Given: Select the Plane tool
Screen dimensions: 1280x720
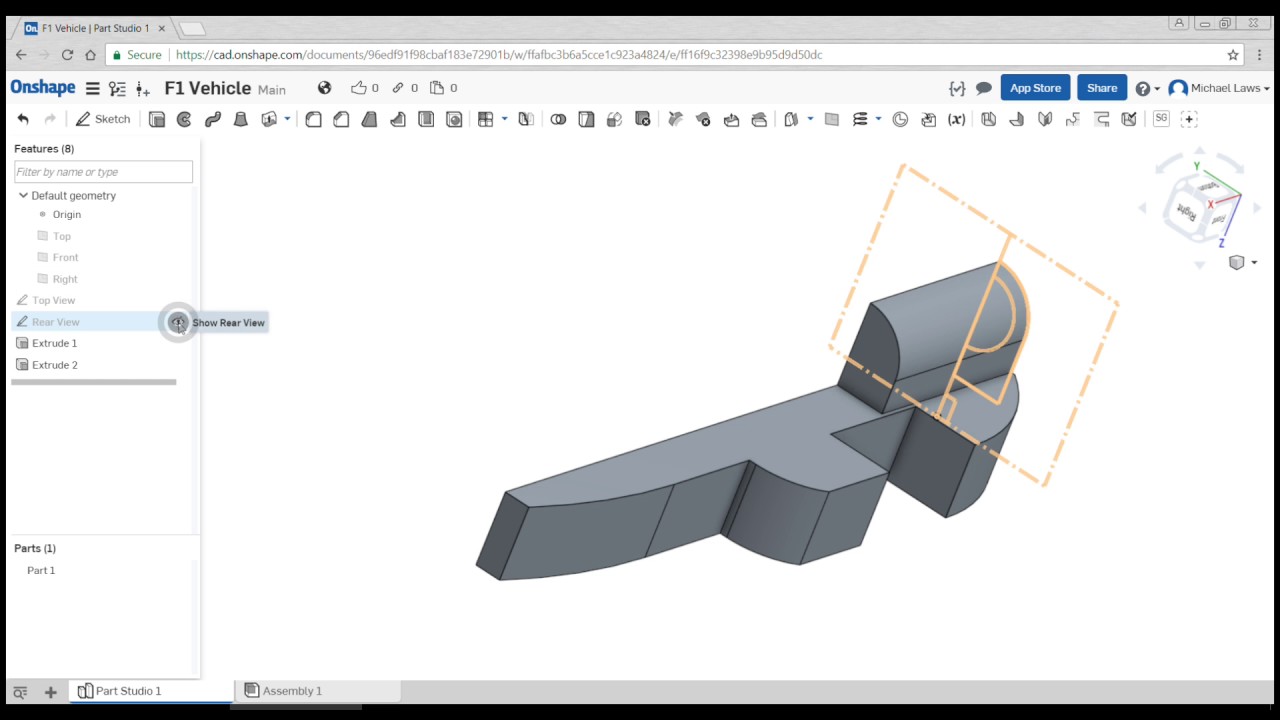Looking at the screenshot, I should tap(831, 119).
